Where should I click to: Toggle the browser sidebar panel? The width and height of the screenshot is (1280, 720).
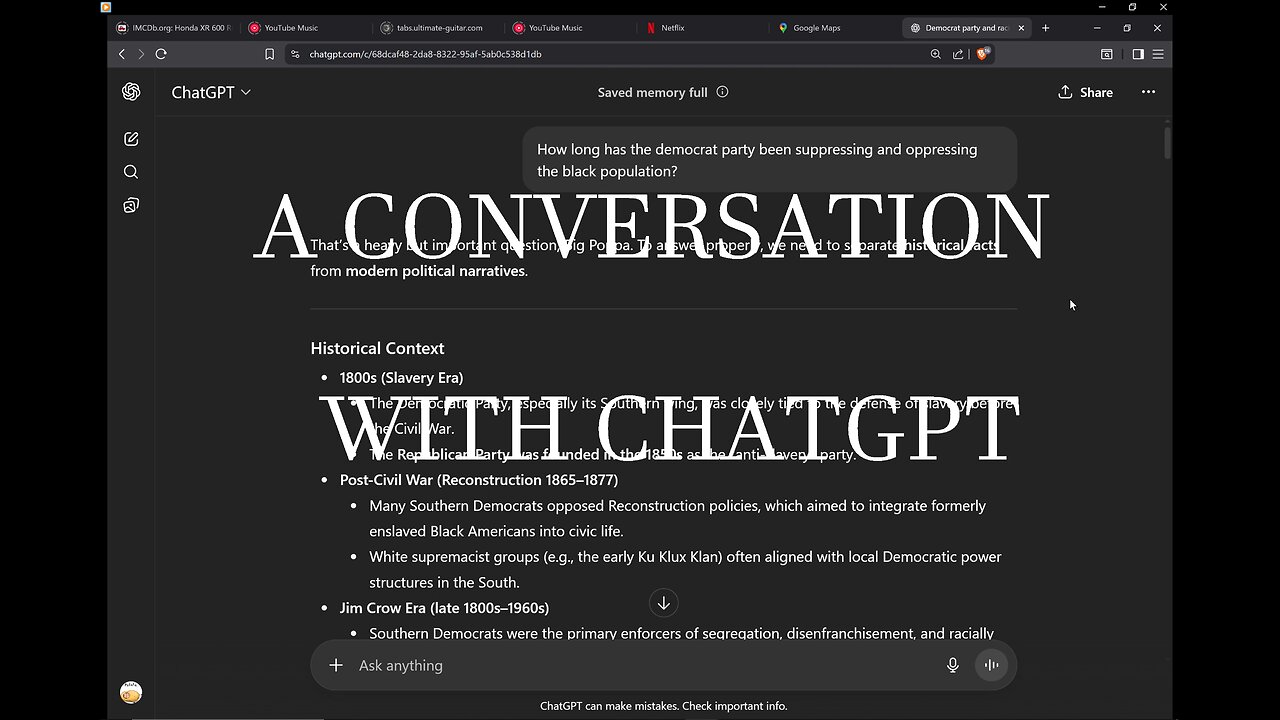pos(1138,54)
